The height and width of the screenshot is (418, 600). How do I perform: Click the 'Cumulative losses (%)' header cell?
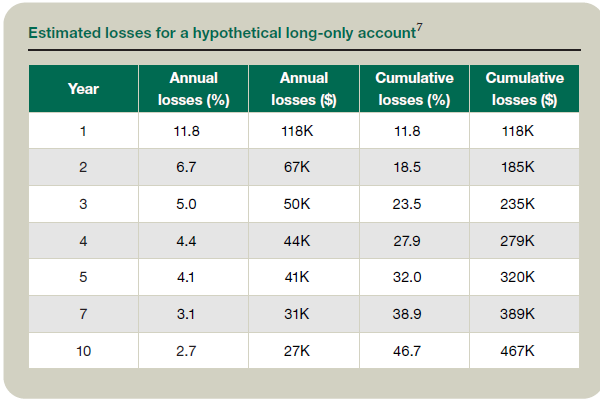click(x=414, y=89)
